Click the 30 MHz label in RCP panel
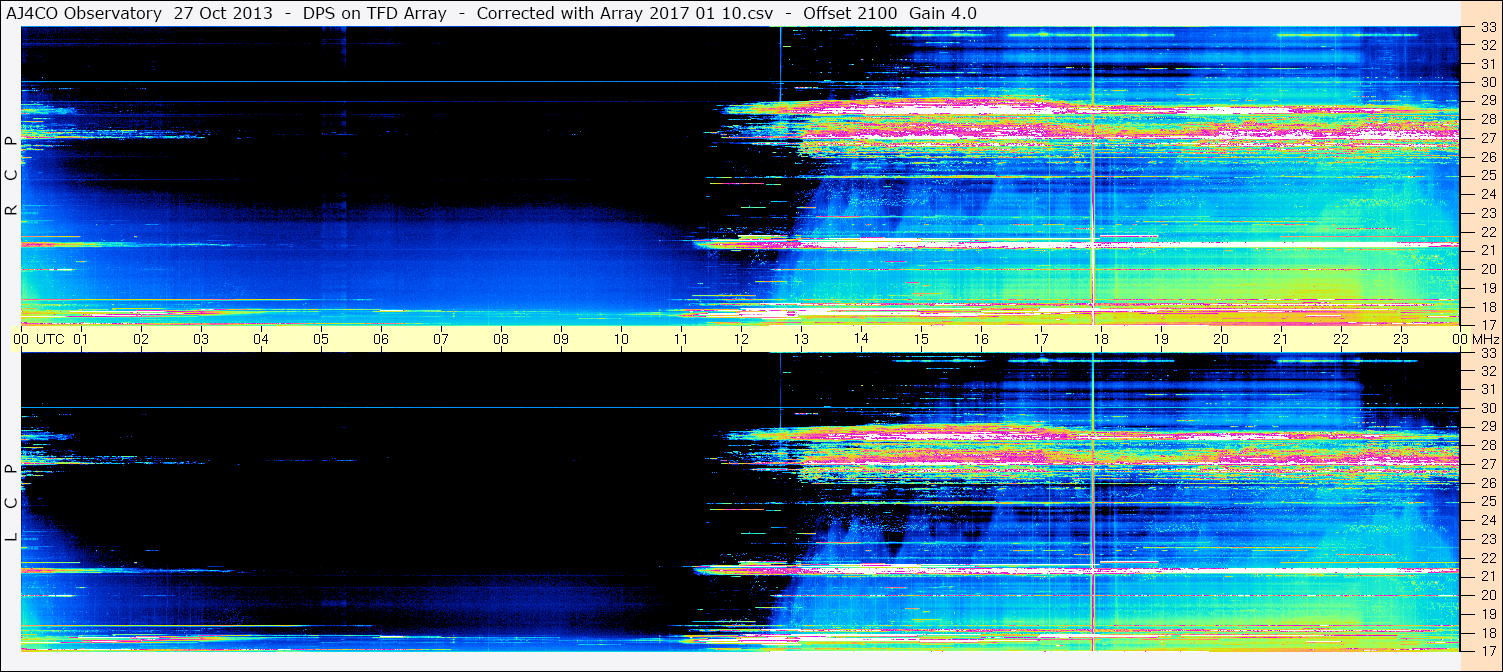The image size is (1503, 672). coord(1488,82)
